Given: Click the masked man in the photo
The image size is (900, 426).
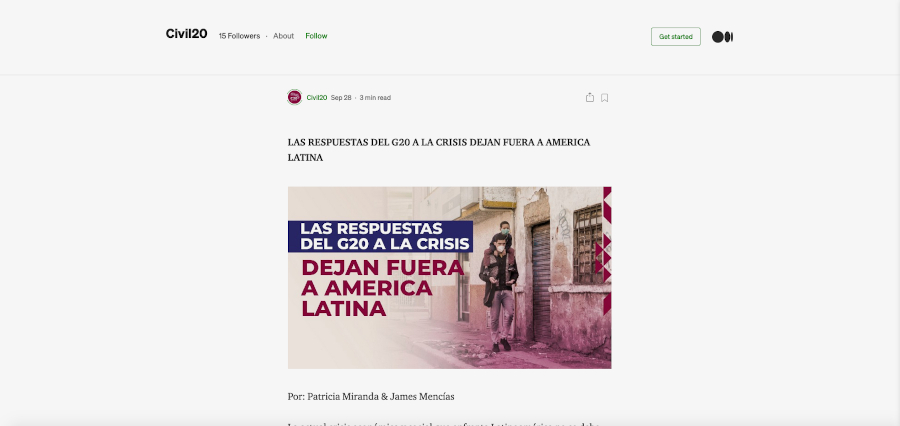Looking at the screenshot, I should 498,283.
